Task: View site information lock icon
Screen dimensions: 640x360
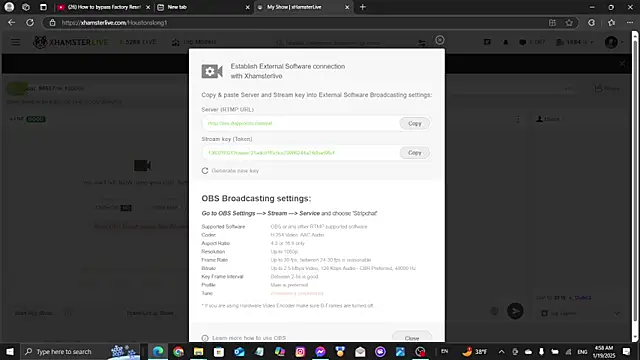Action: click(x=52, y=22)
